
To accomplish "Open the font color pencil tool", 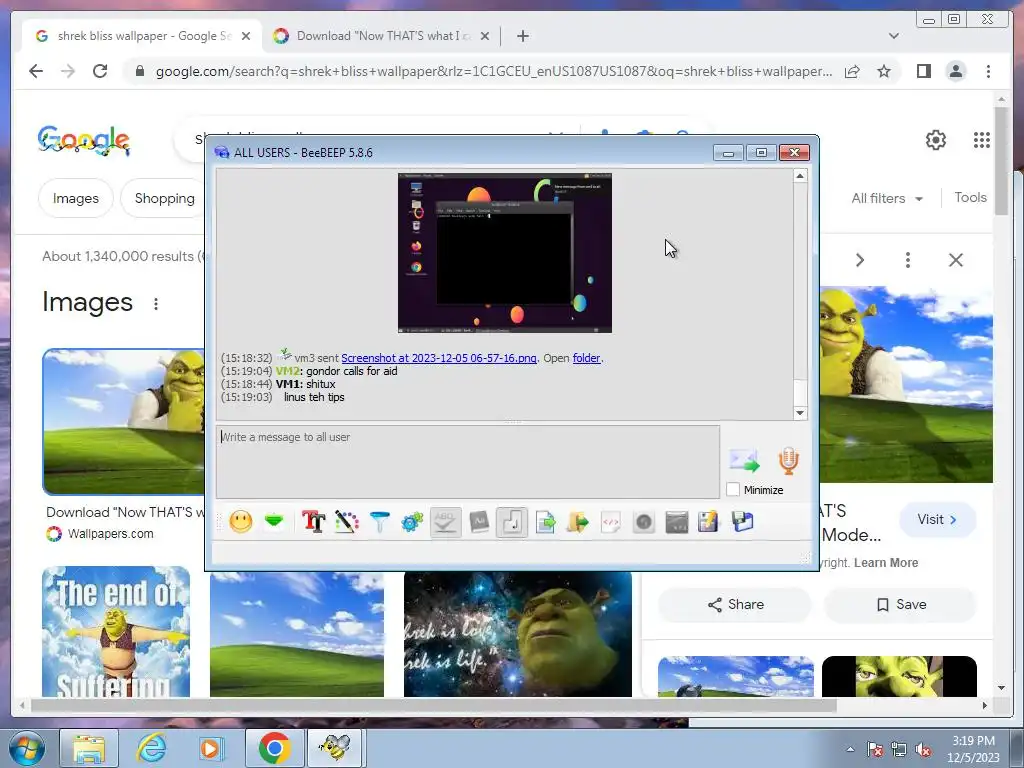I will [x=347, y=522].
